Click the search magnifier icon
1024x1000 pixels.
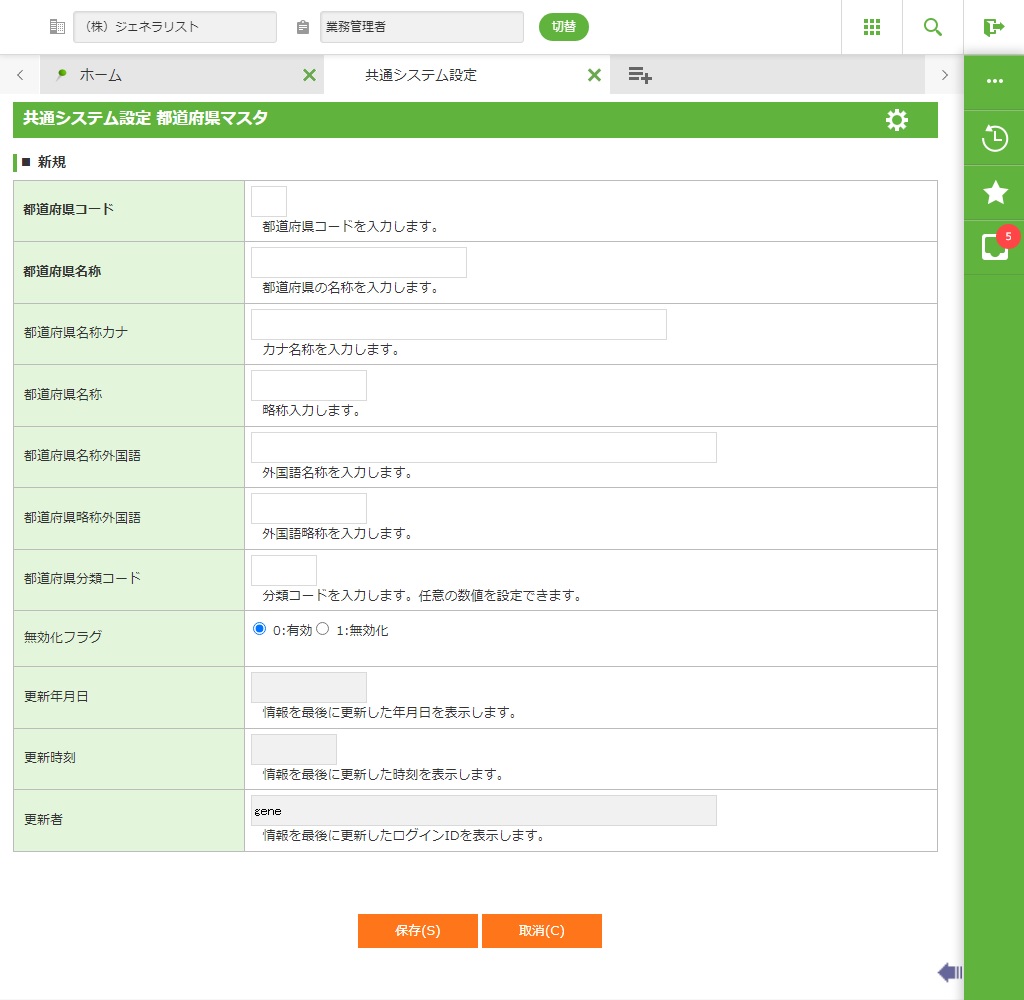coord(933,27)
